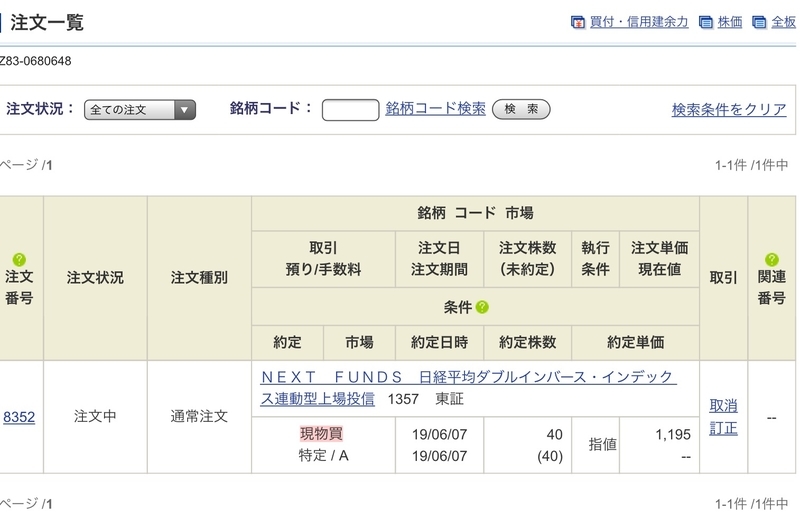
Task: Open help icon beside 条件 header
Action: [x=482, y=307]
